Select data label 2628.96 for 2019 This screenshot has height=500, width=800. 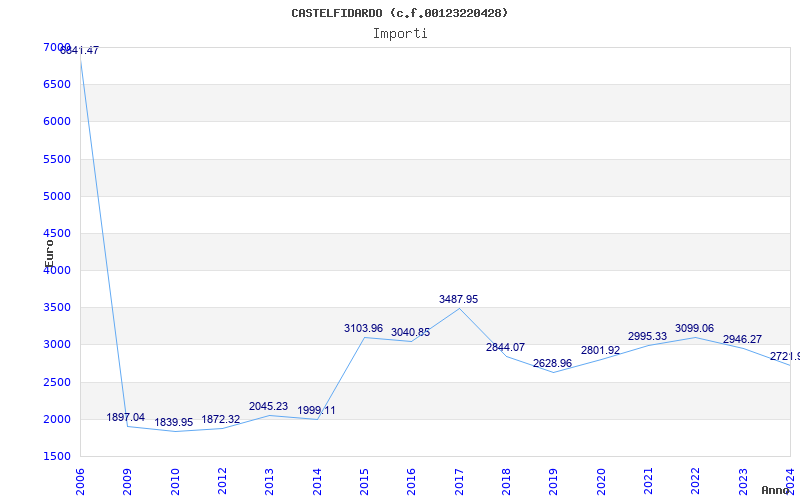pyautogui.click(x=553, y=363)
